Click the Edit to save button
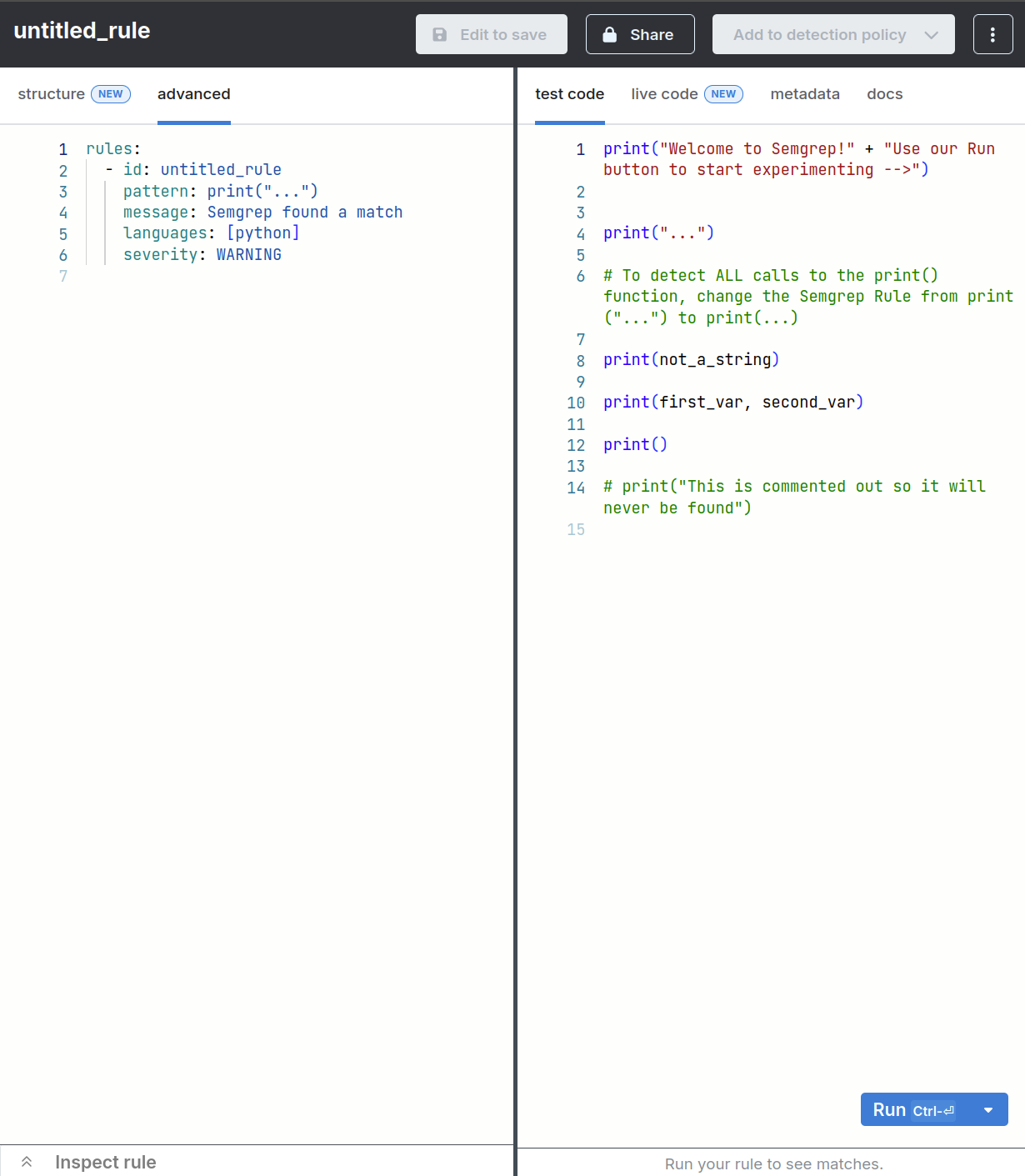The image size is (1025, 1176). coord(492,34)
